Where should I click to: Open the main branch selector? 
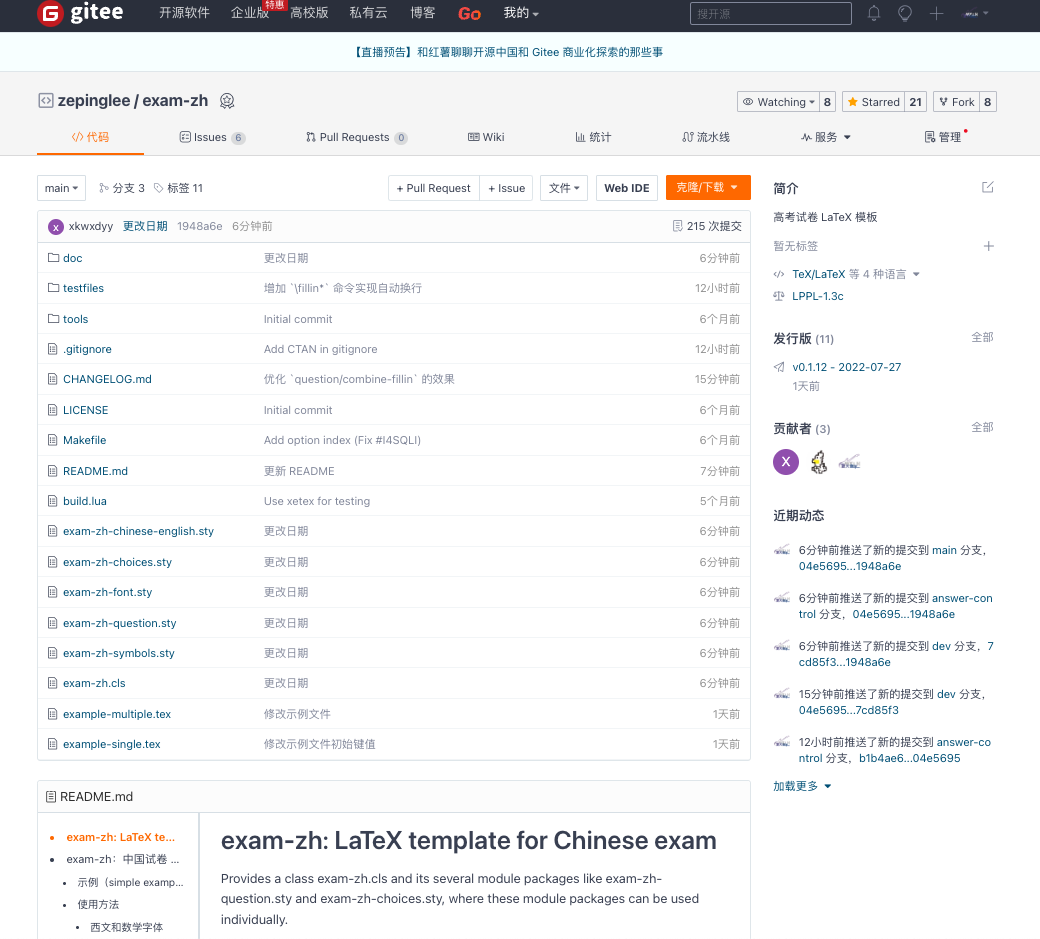click(x=61, y=188)
